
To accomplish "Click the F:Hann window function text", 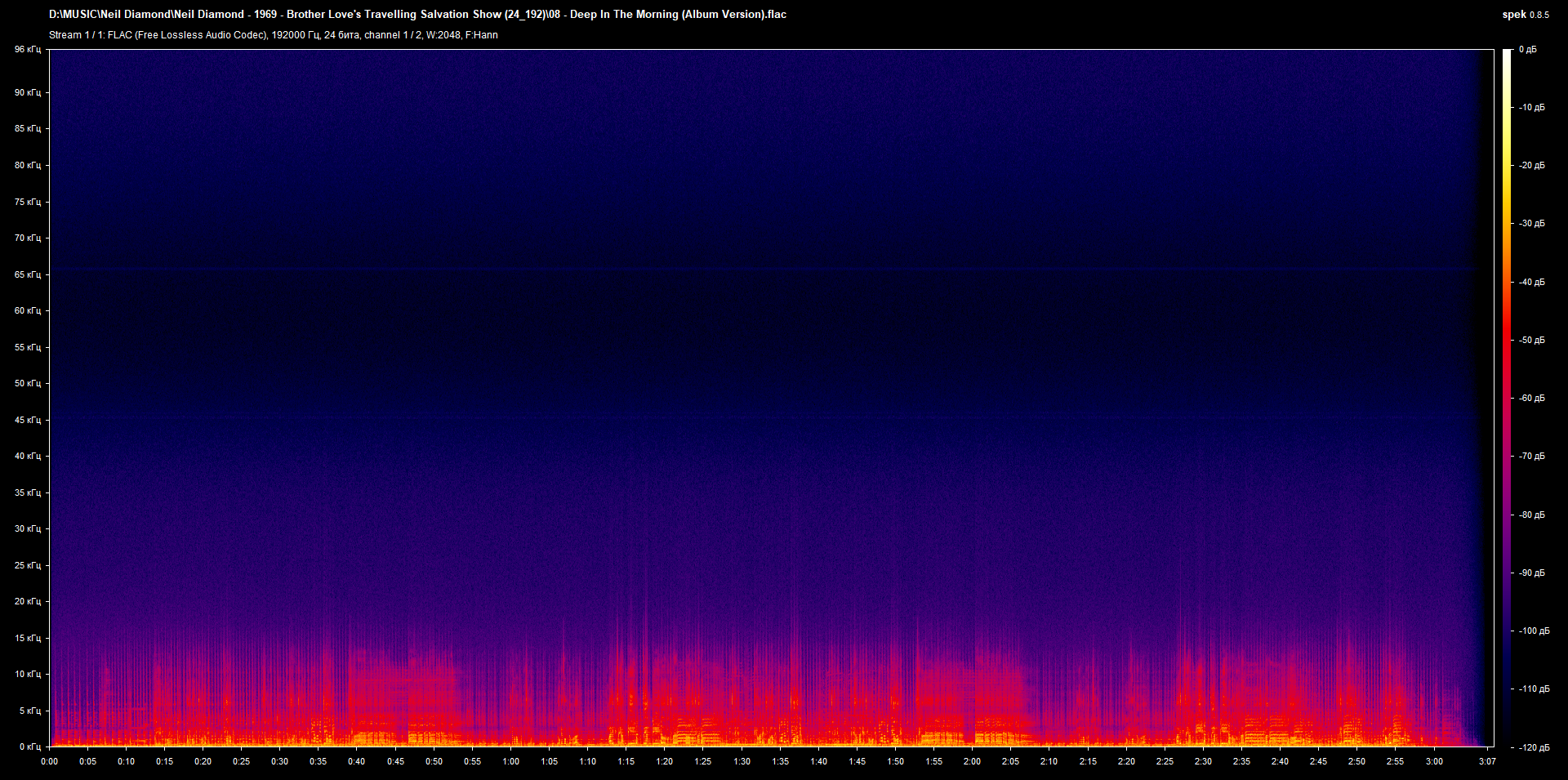I will [482, 35].
